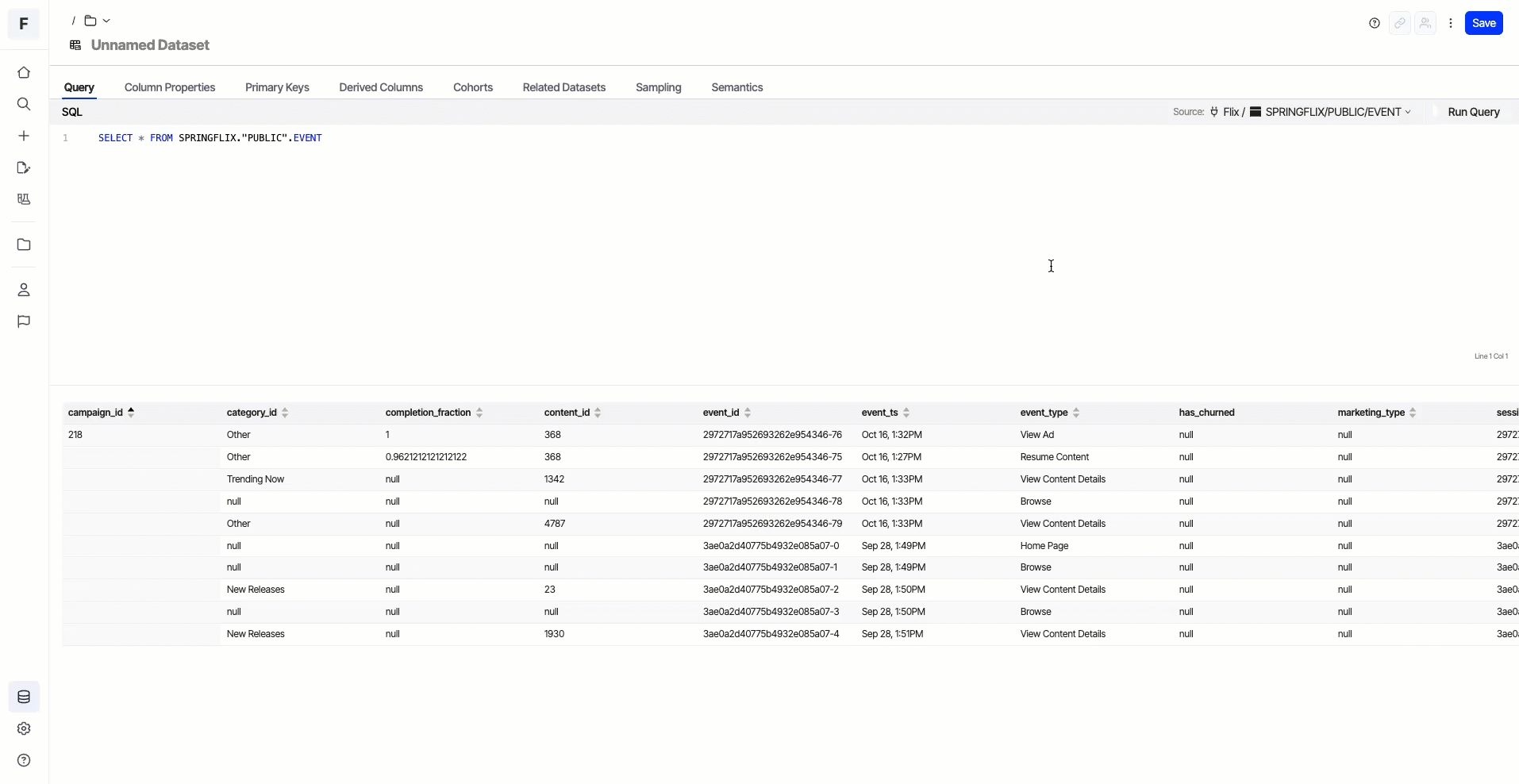Click the dataset table icon beside title
Screen dimensions: 1519x784
pos(75,45)
